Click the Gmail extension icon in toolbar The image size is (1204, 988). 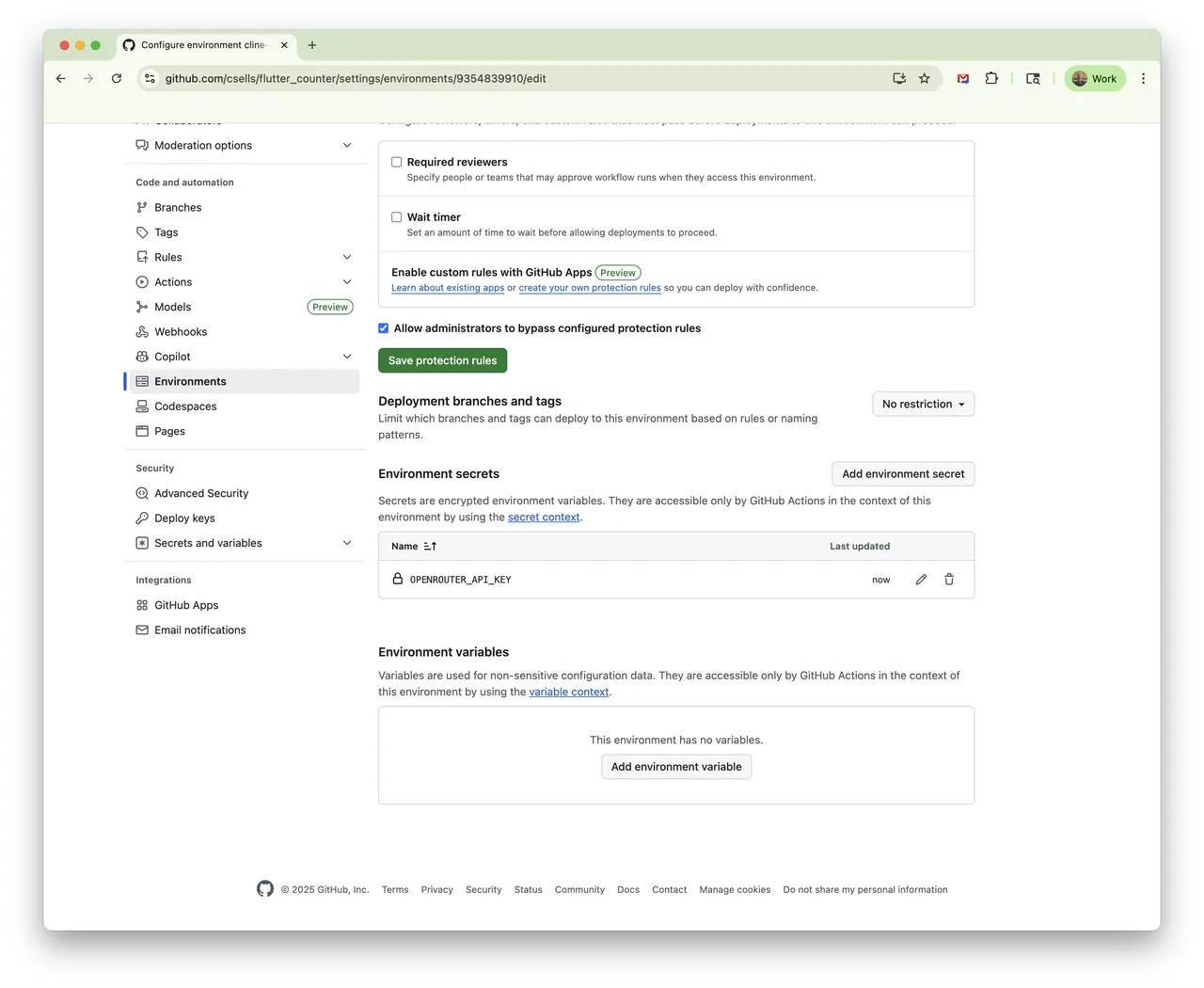[x=963, y=79]
